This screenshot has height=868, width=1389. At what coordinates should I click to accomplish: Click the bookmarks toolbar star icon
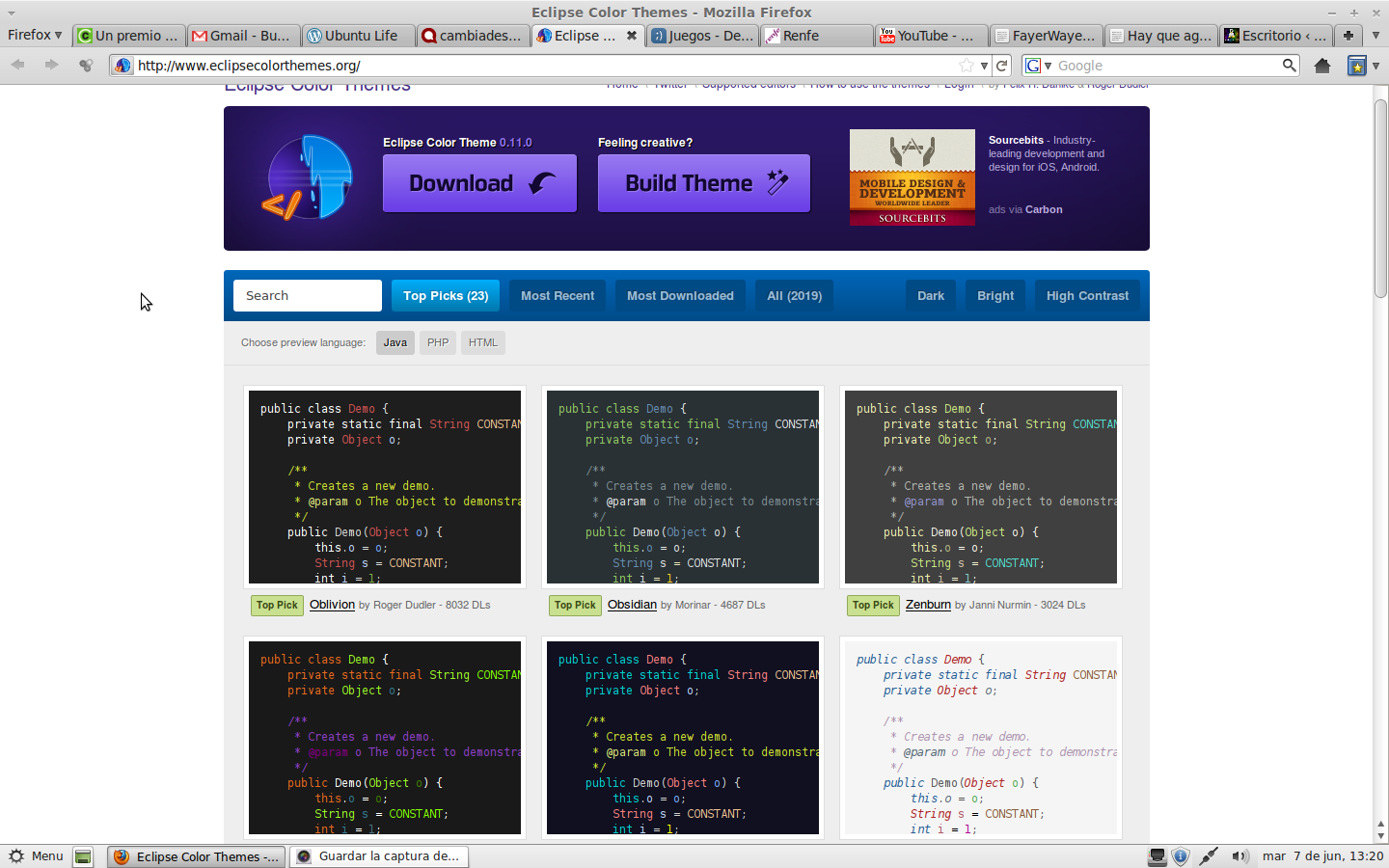[1356, 66]
